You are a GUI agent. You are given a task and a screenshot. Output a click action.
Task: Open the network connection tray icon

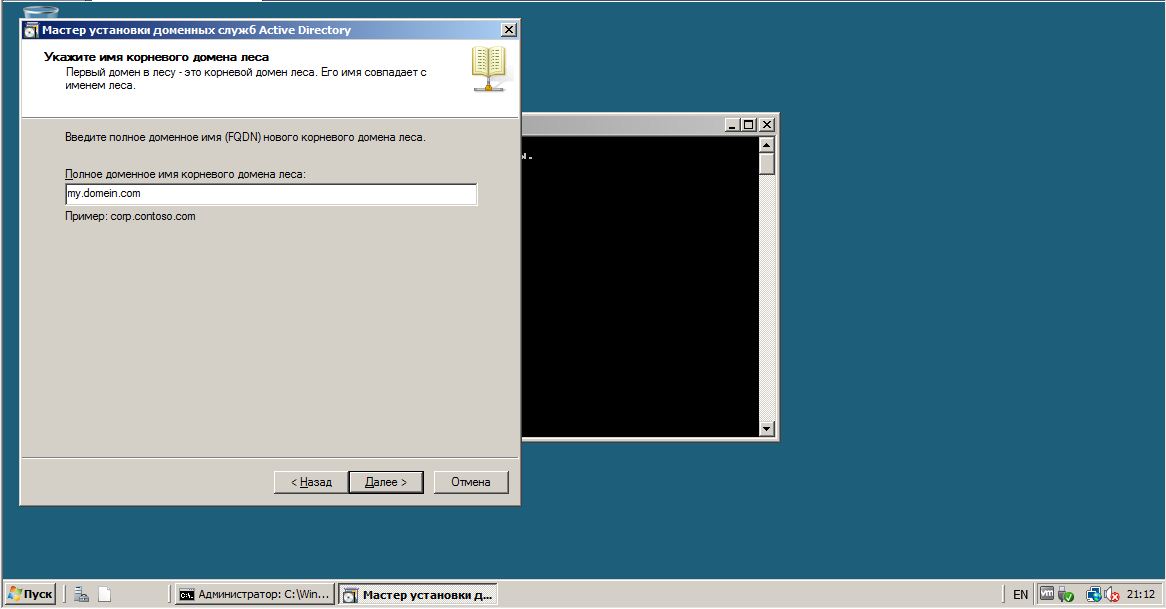[1093, 594]
